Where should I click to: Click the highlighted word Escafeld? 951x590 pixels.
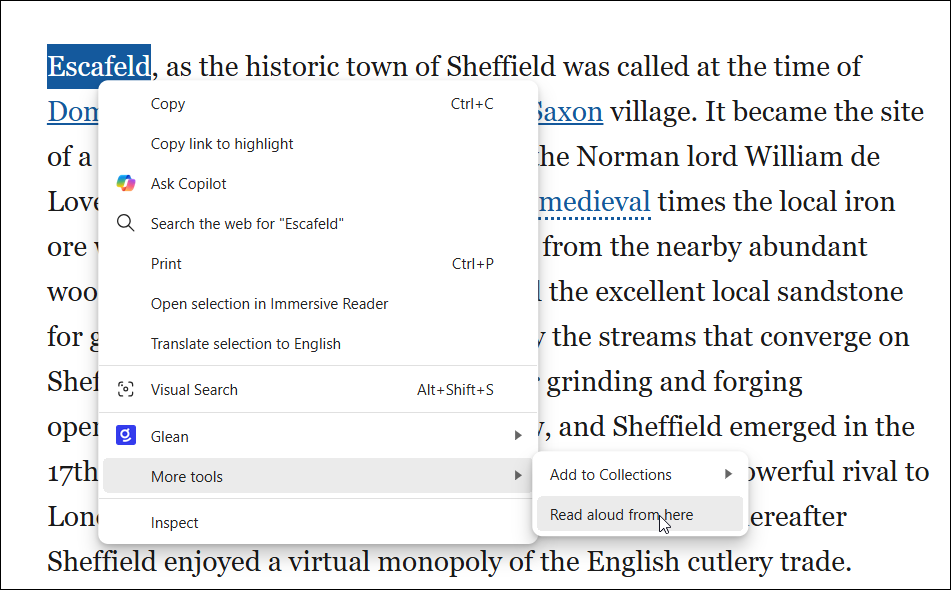pyautogui.click(x=98, y=66)
